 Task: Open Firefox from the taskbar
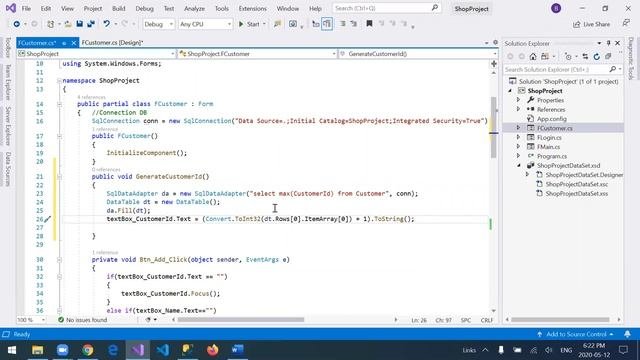tap(213, 350)
